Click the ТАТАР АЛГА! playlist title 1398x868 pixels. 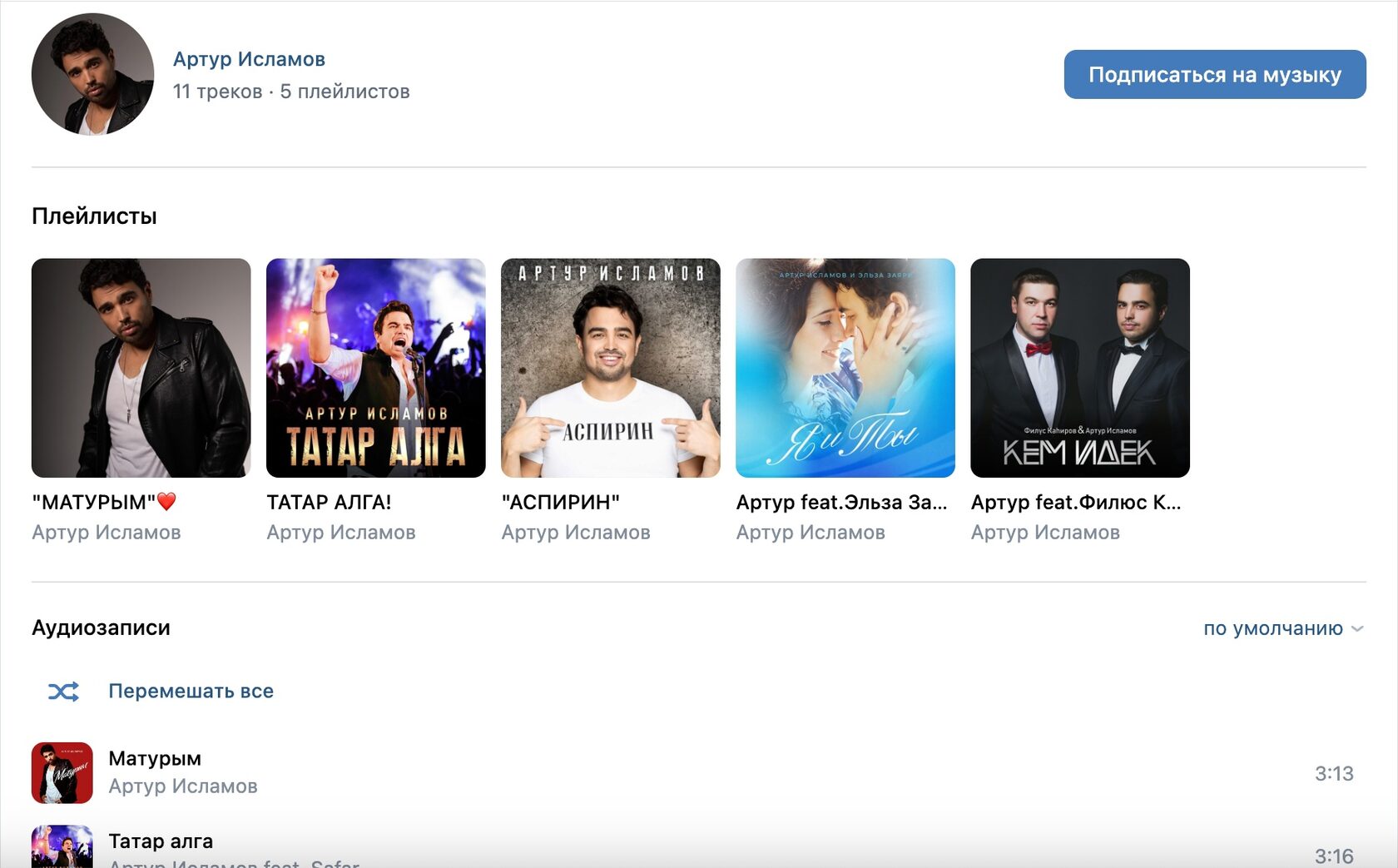coord(329,502)
